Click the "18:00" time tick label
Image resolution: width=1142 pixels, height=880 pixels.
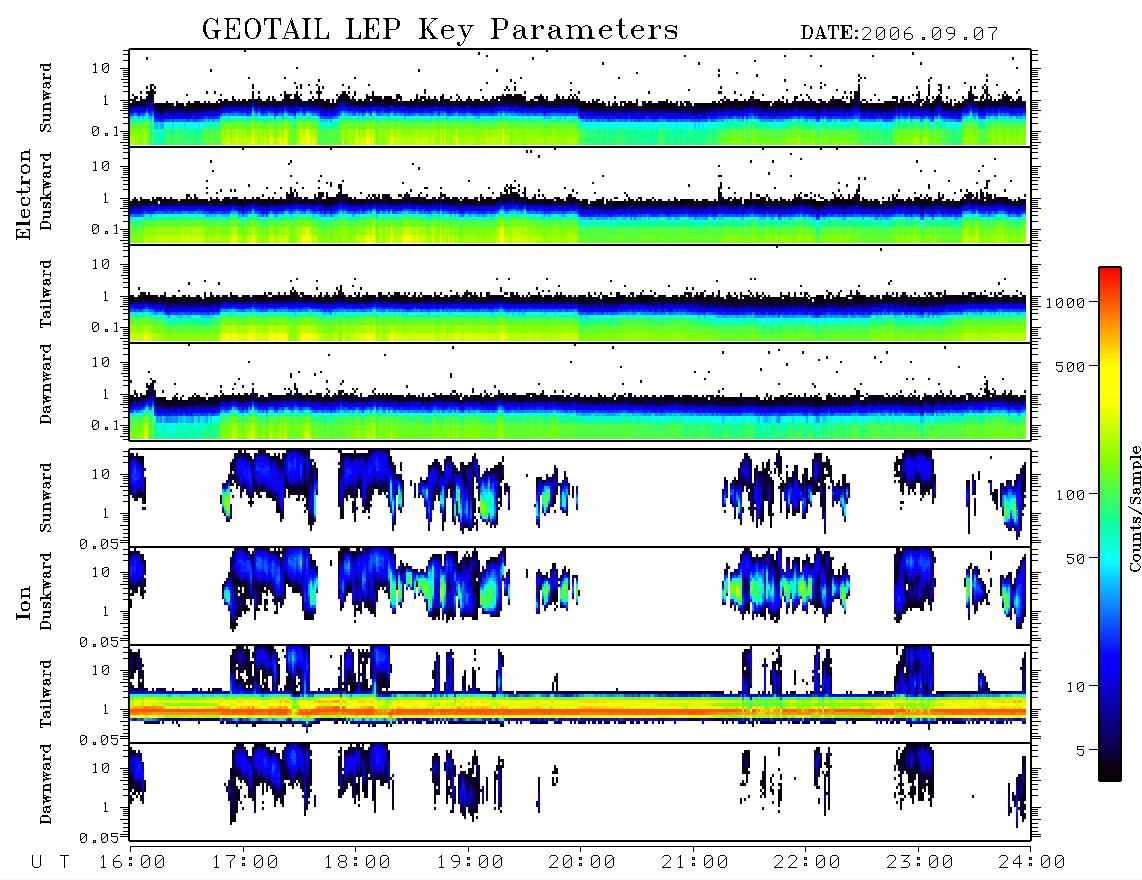tap(358, 863)
